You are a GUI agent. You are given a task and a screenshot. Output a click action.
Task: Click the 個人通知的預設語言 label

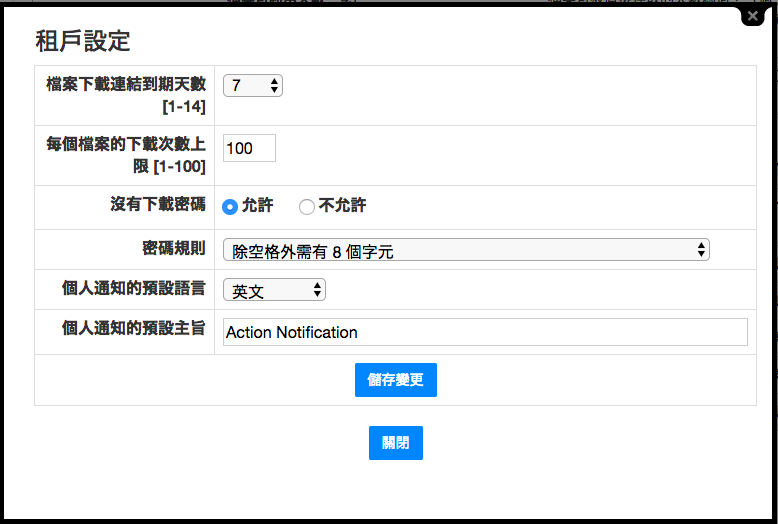click(x=133, y=288)
